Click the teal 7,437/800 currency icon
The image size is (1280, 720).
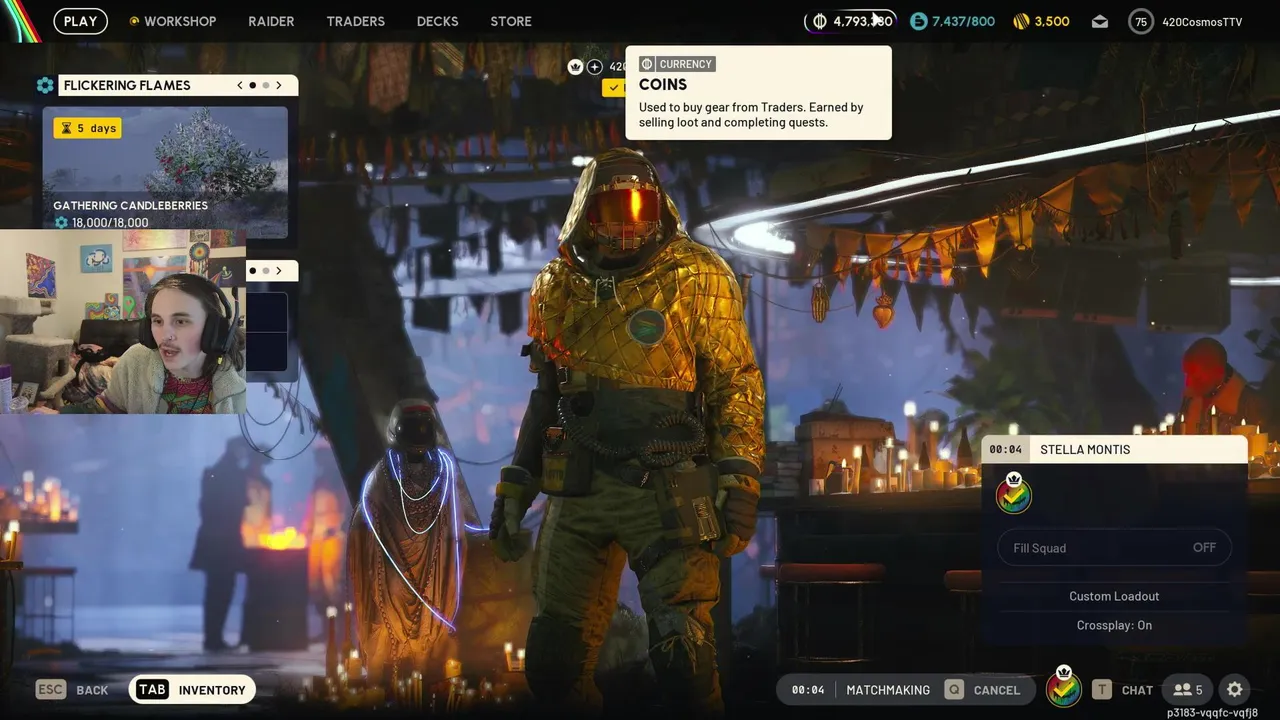point(918,21)
